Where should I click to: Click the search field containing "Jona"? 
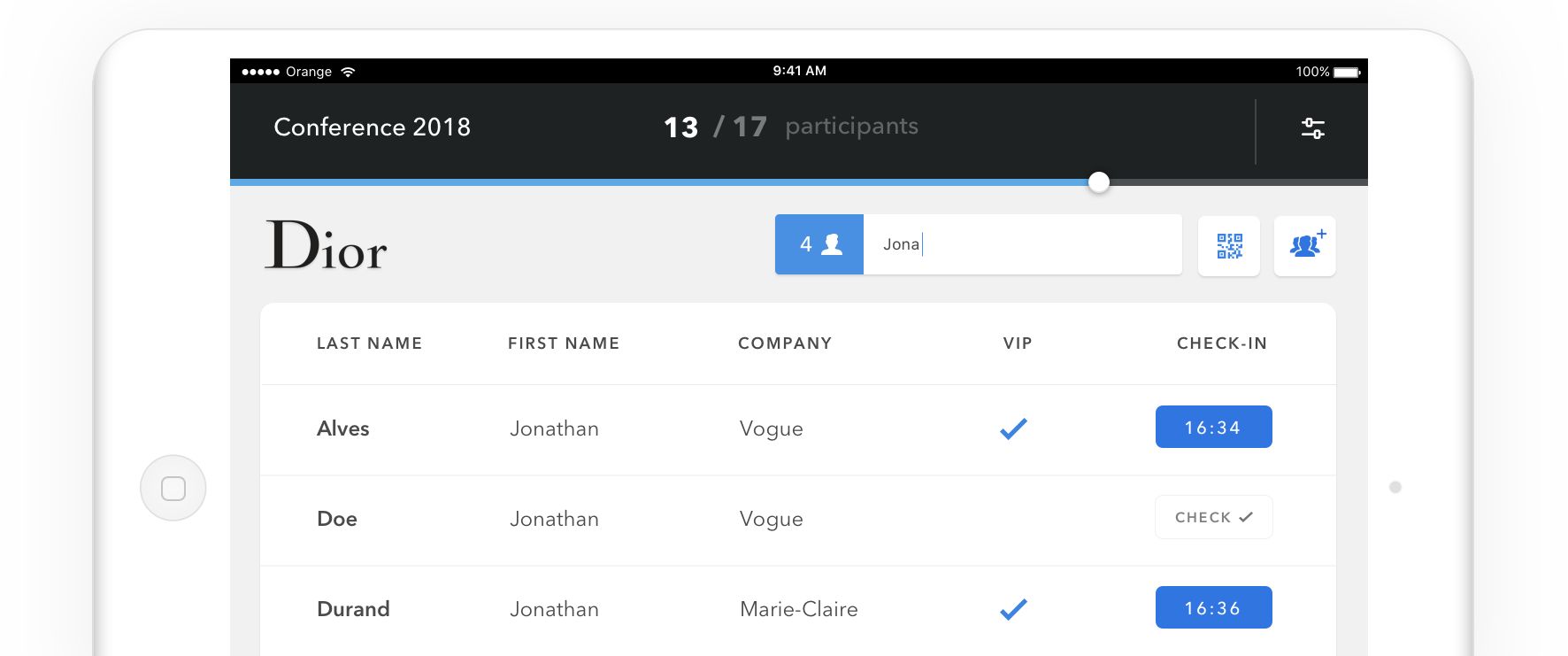click(x=1022, y=244)
